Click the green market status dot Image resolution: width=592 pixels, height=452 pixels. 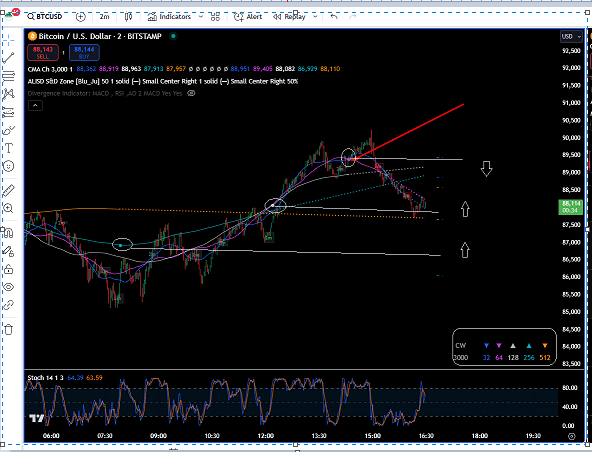pyautogui.click(x=173, y=36)
